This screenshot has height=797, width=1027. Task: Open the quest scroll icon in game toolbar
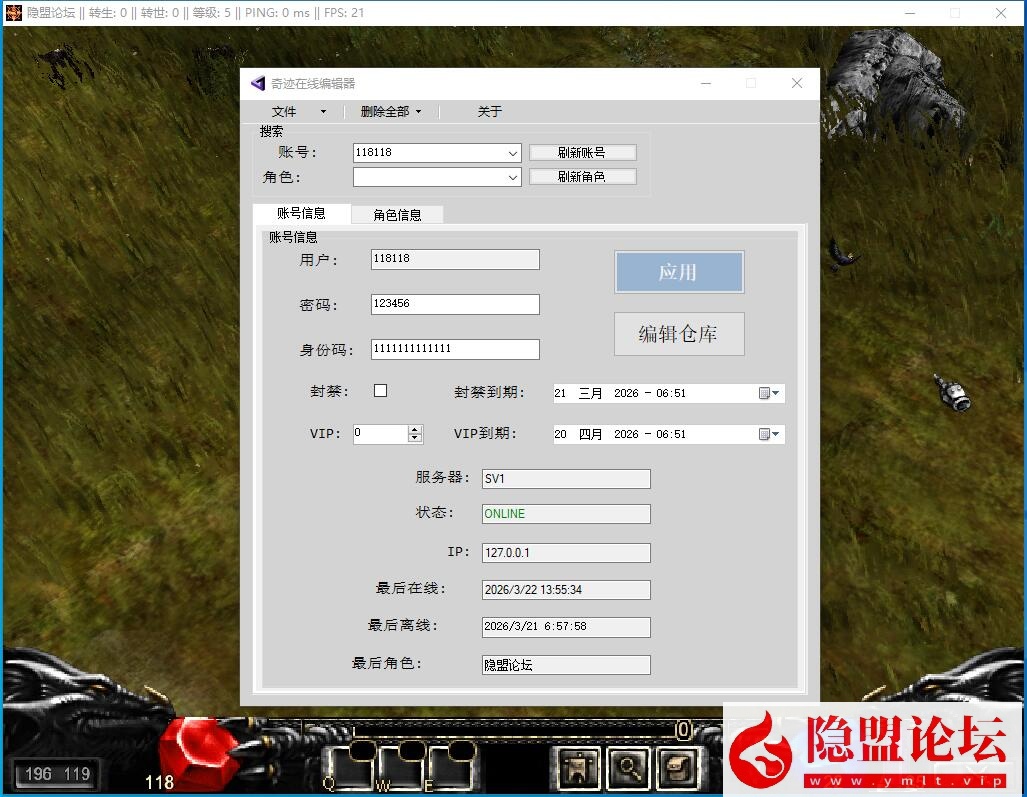pos(677,768)
